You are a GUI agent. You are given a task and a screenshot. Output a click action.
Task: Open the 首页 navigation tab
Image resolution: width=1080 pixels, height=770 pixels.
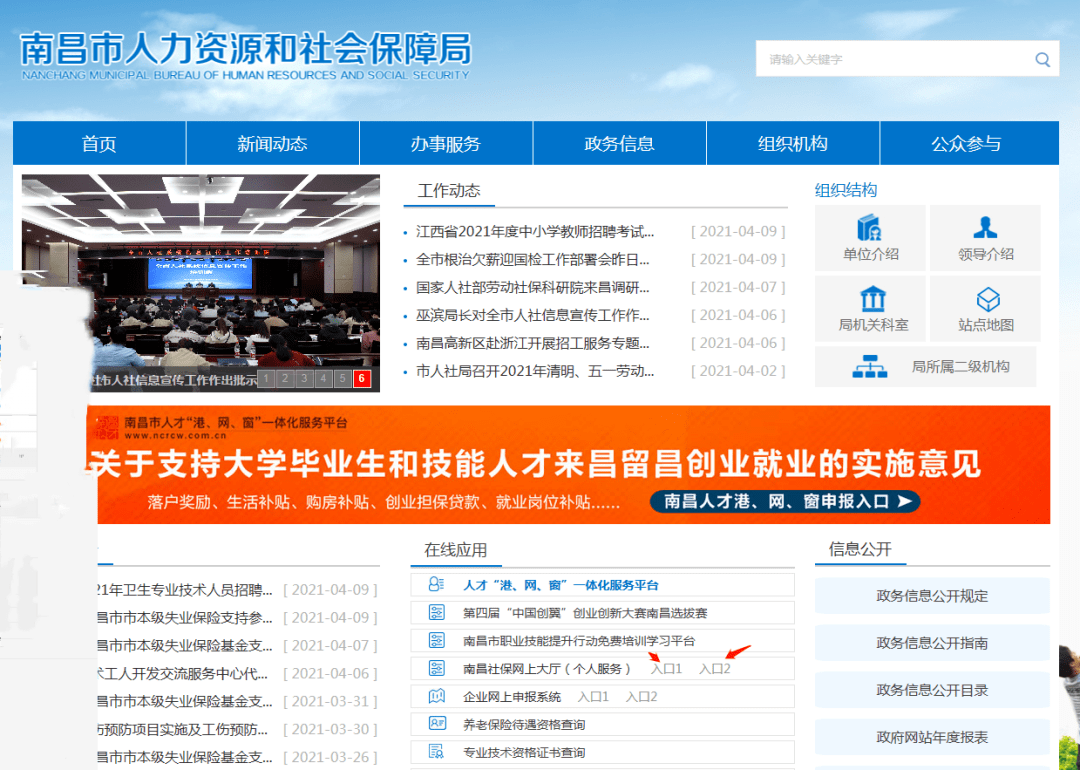coord(99,144)
